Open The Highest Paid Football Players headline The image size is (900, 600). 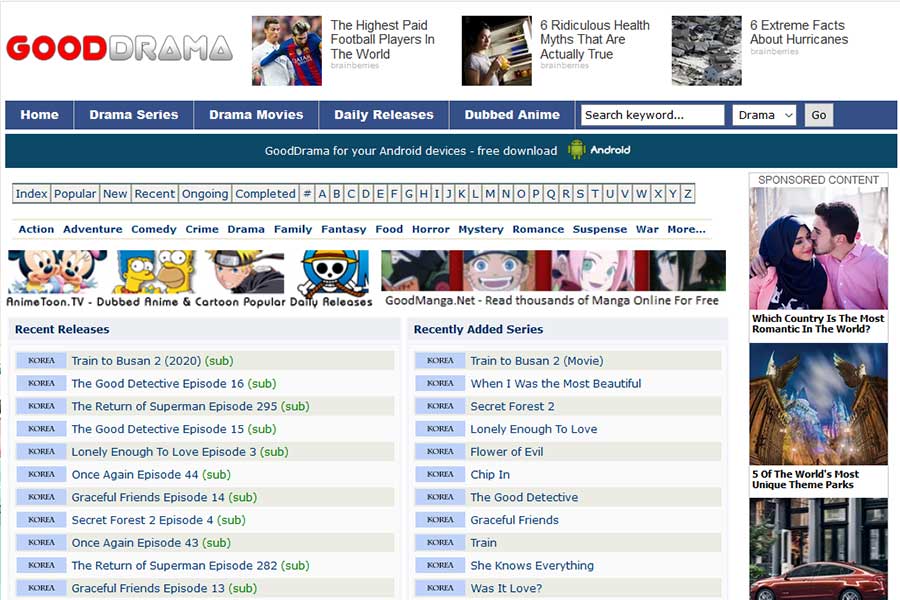382,40
